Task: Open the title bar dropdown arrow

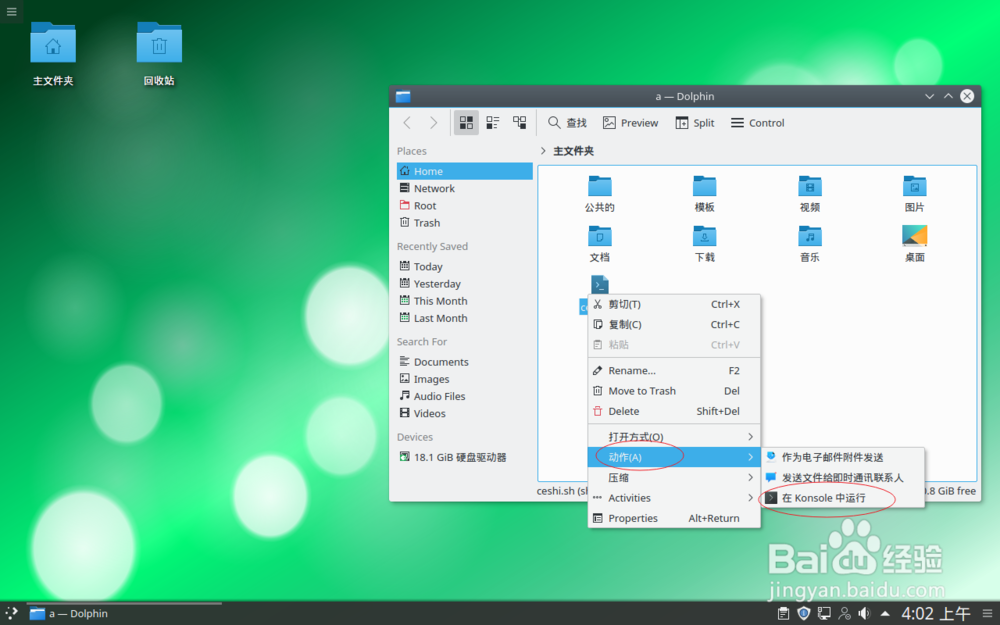Action: (x=929, y=96)
